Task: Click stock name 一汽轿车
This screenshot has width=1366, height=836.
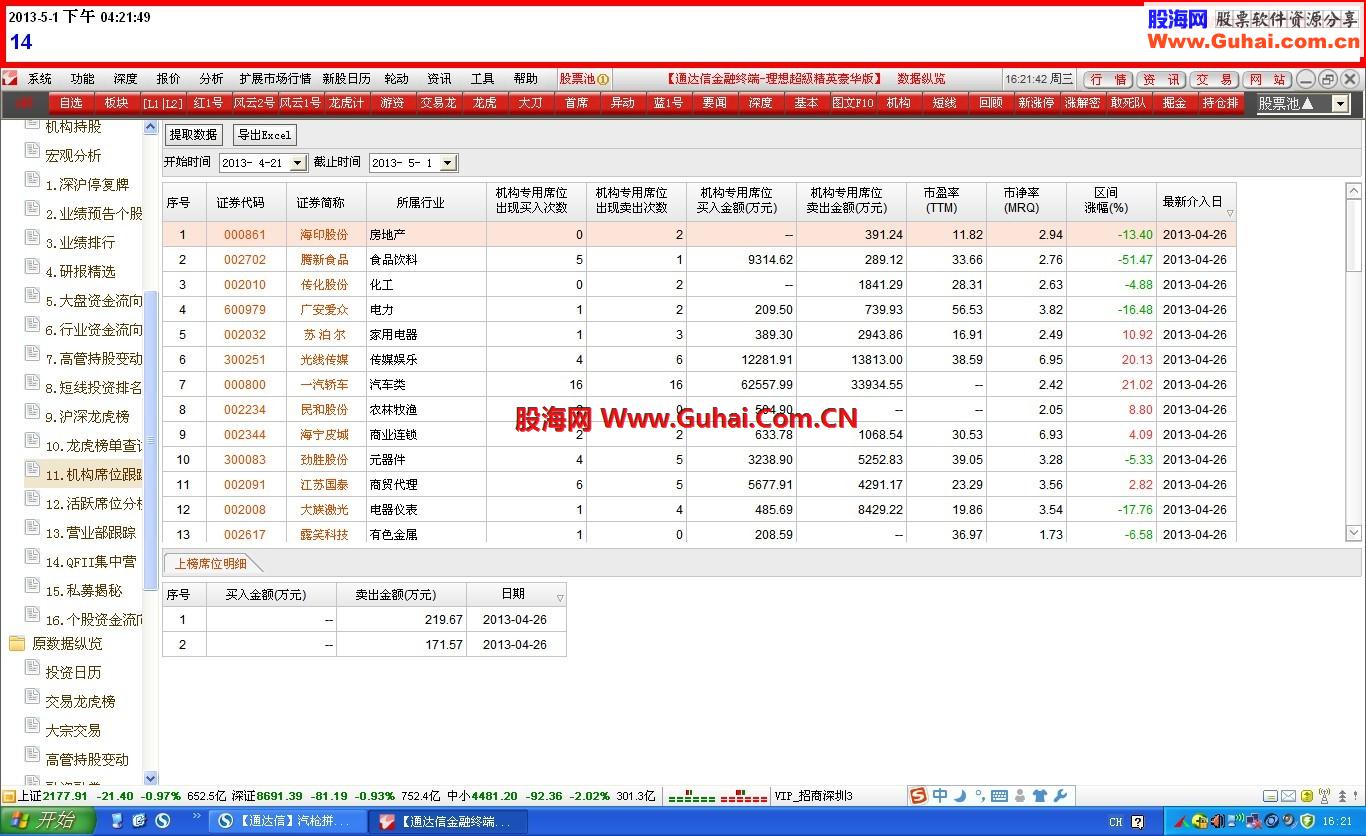Action: tap(325, 385)
